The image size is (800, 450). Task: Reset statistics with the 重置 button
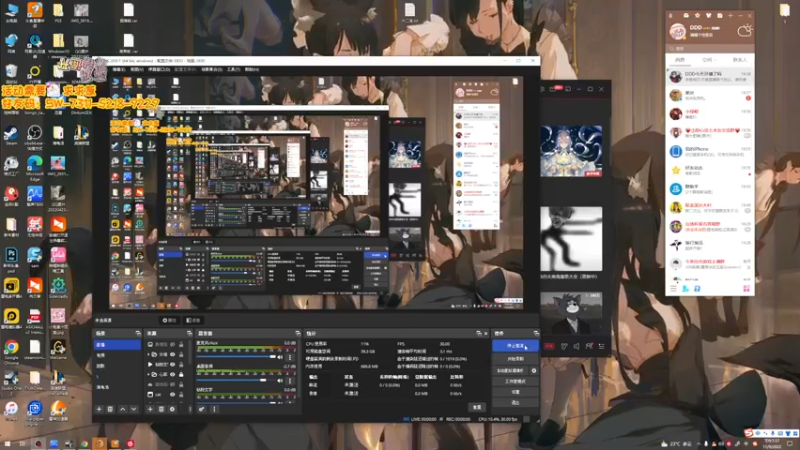pyautogui.click(x=477, y=407)
